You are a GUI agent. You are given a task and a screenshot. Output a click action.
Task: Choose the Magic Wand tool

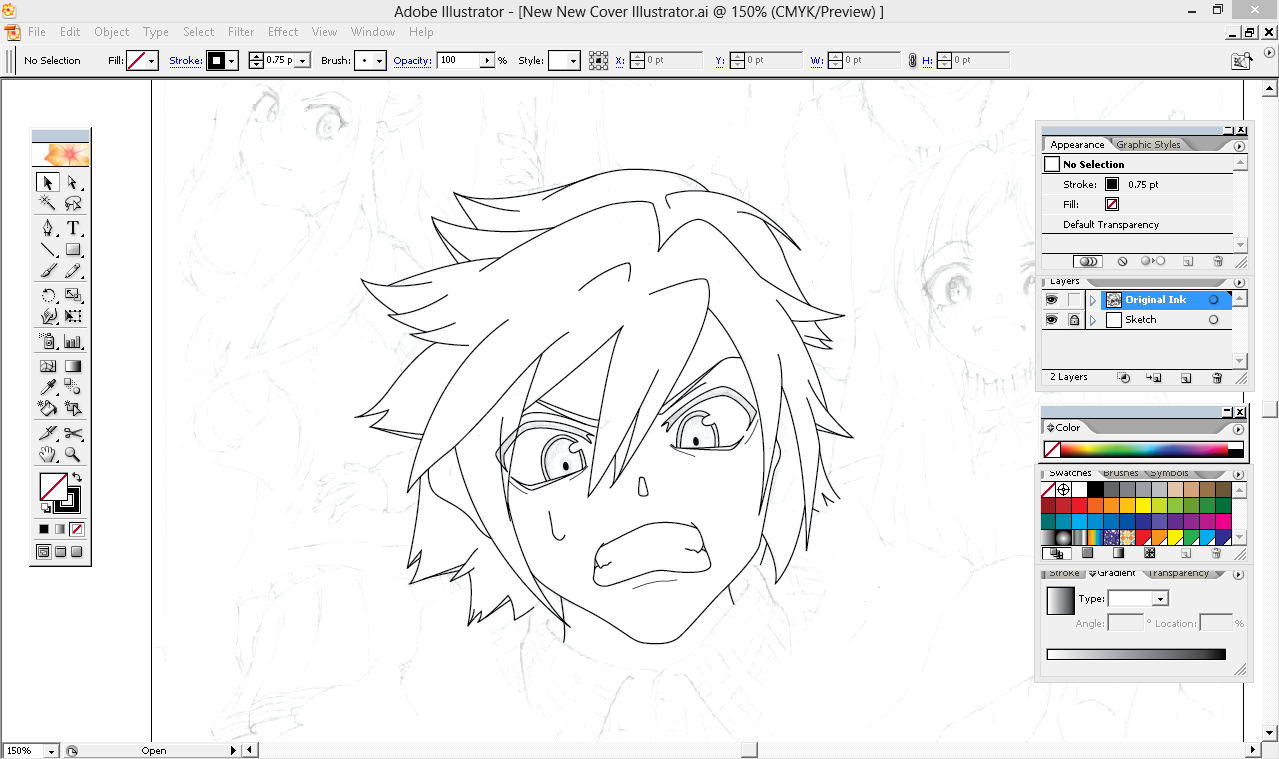(x=47, y=204)
